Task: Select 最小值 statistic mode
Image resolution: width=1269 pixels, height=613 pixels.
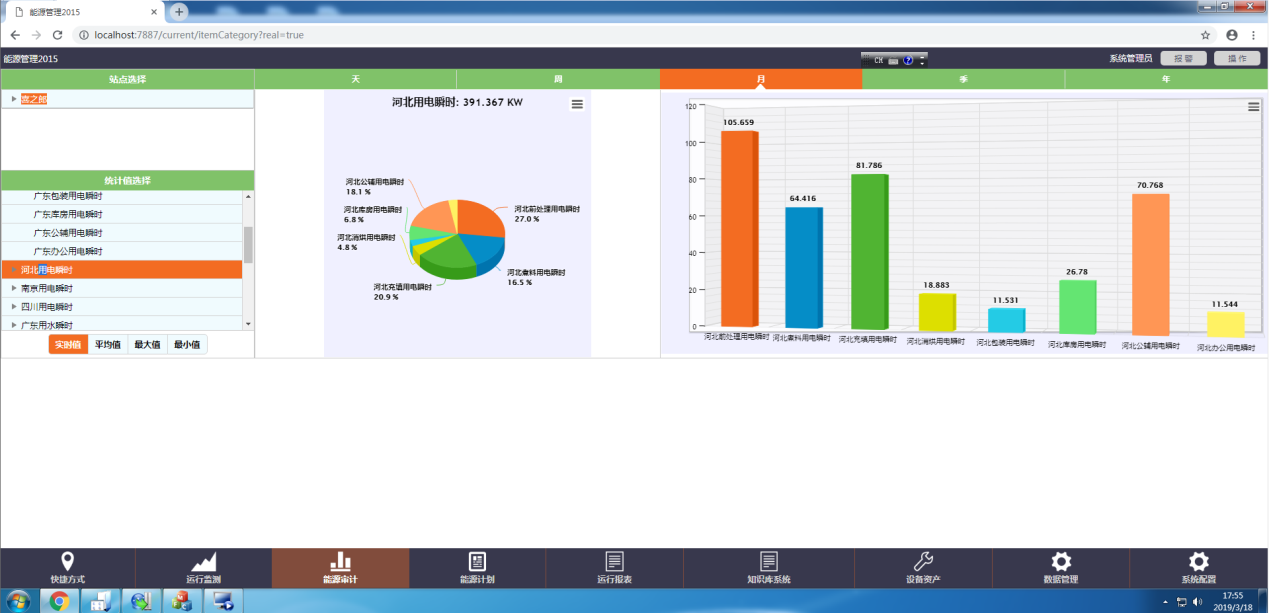Action: click(187, 345)
